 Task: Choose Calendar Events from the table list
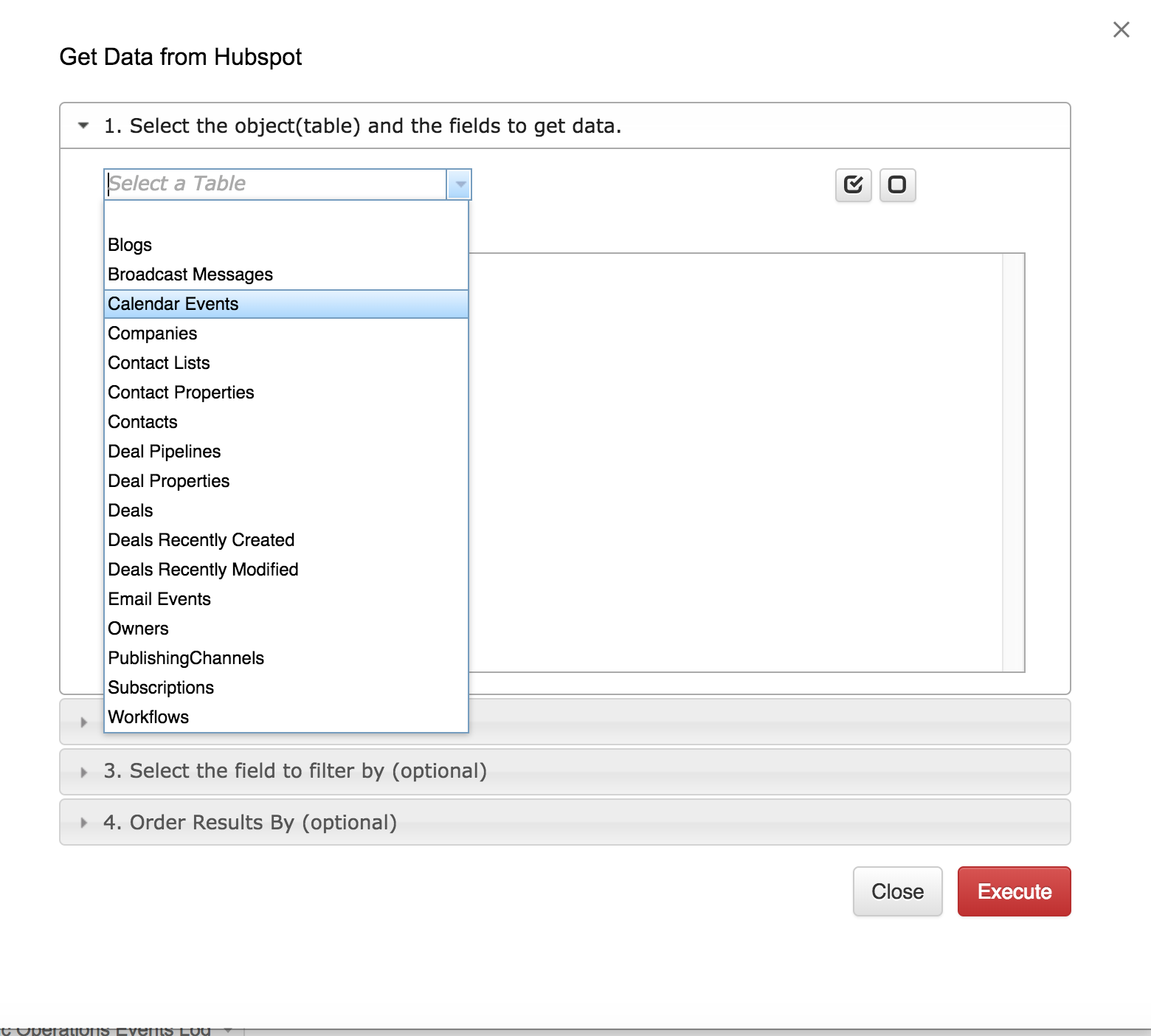[173, 304]
